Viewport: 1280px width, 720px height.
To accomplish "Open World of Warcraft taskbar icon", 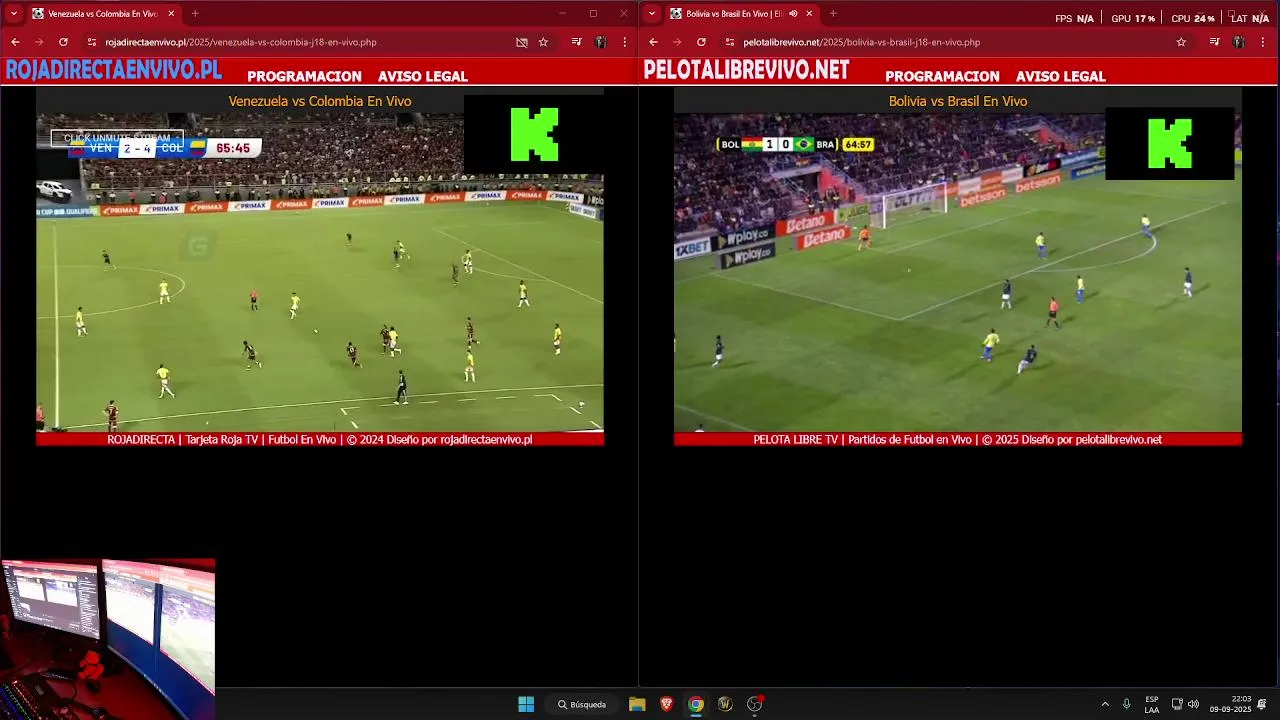I will (x=725, y=704).
